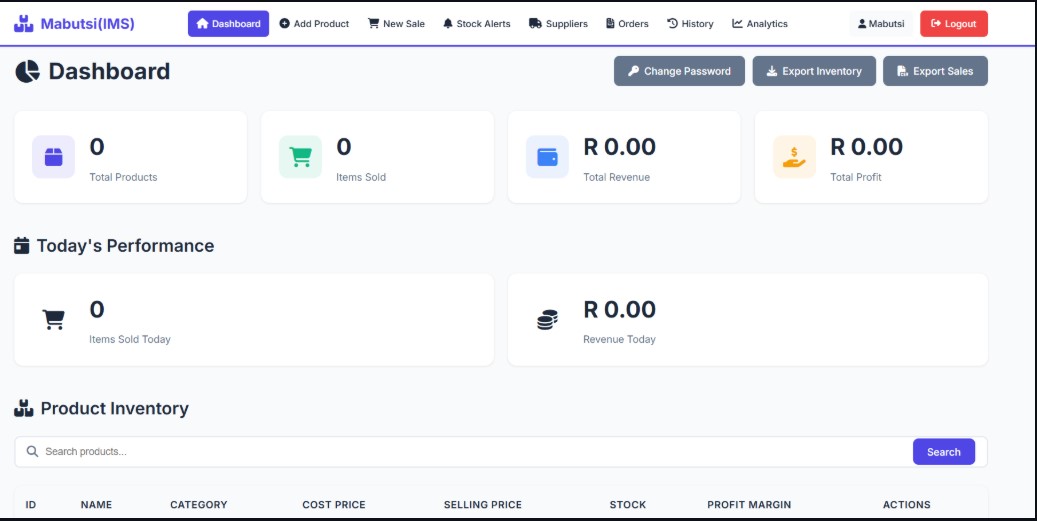Navigate to Orders page
The width and height of the screenshot is (1037, 521).
point(627,24)
